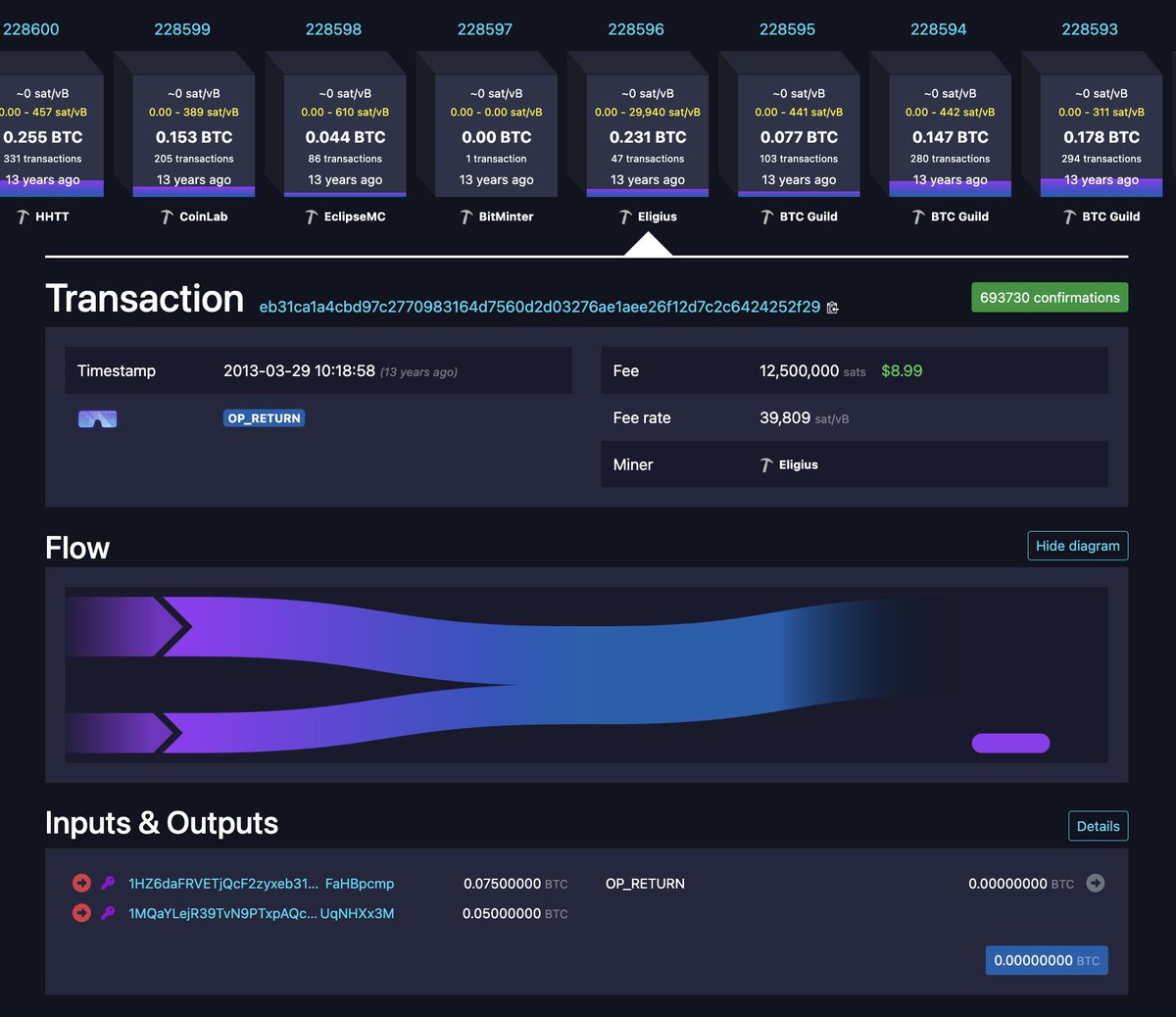Click purple key icon for 1HZ6daFRVETjQcF2zyxeb31 input

point(108,883)
